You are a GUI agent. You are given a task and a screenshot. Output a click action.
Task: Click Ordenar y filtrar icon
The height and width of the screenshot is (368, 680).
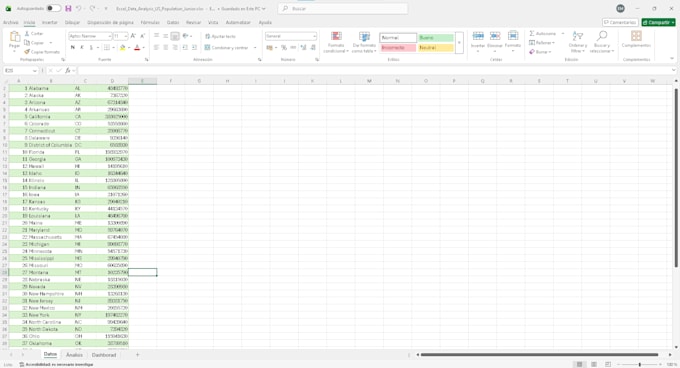point(578,36)
